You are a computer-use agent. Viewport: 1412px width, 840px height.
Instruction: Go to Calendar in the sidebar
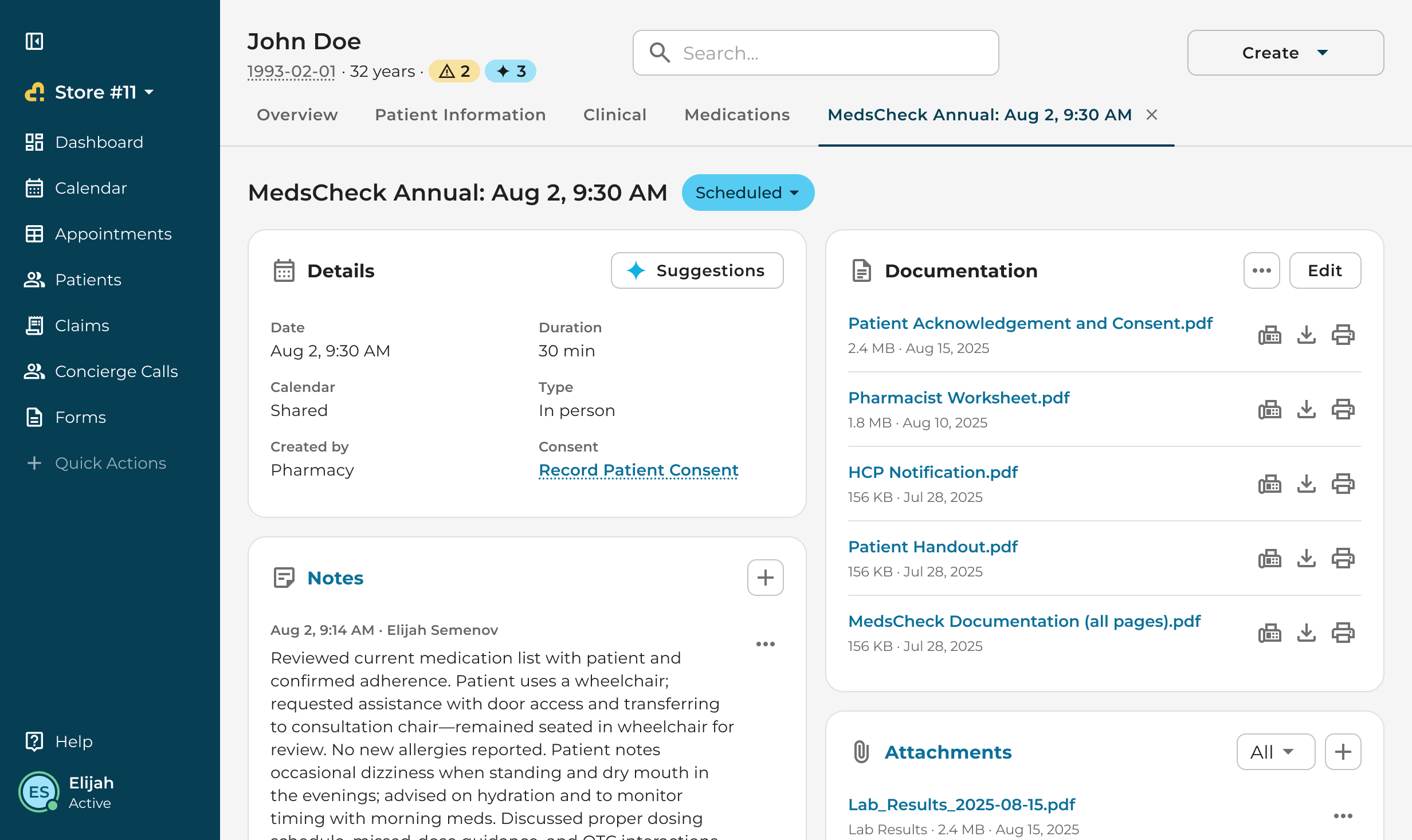(x=76, y=188)
